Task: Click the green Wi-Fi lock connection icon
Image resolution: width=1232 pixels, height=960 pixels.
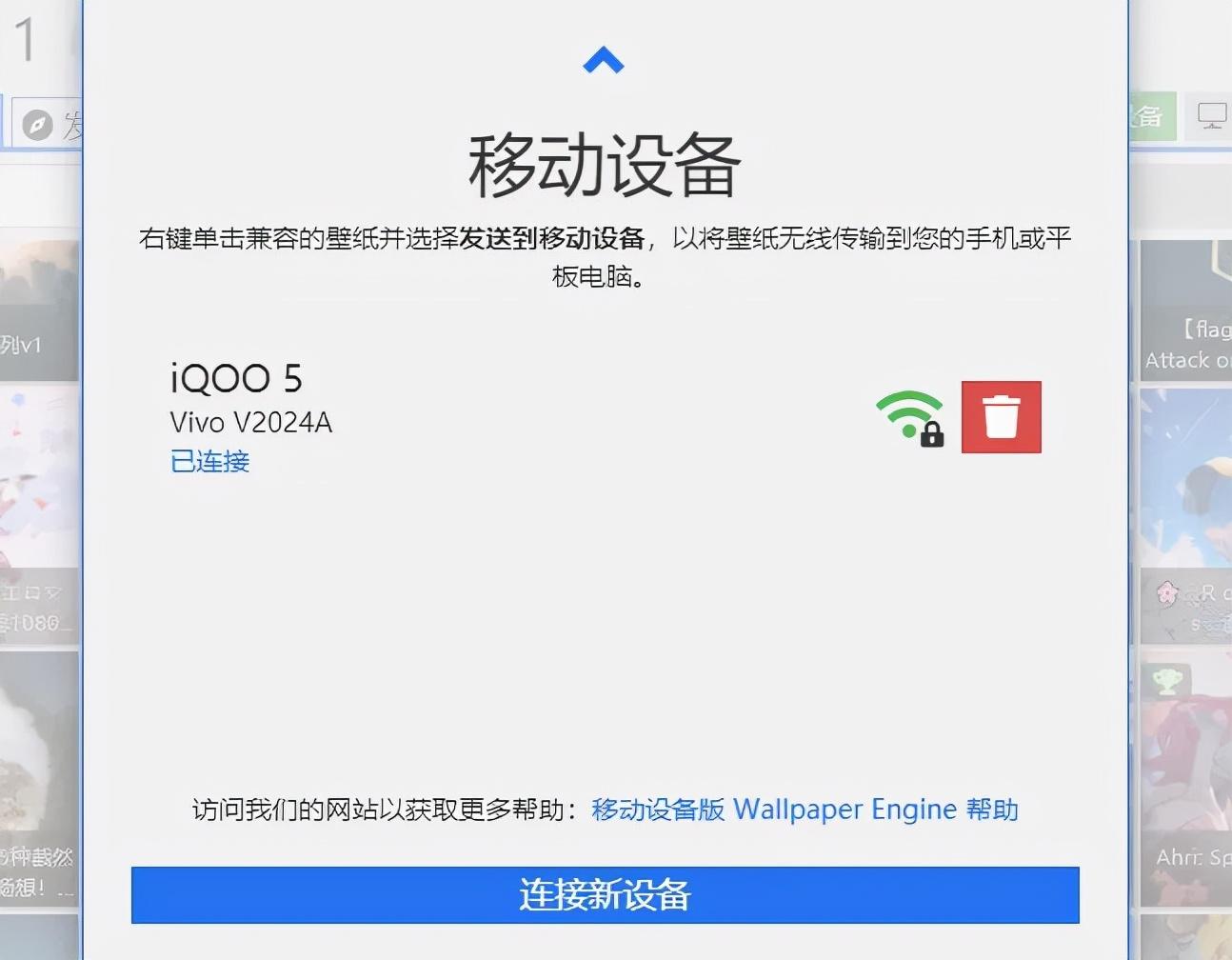Action: click(x=910, y=418)
